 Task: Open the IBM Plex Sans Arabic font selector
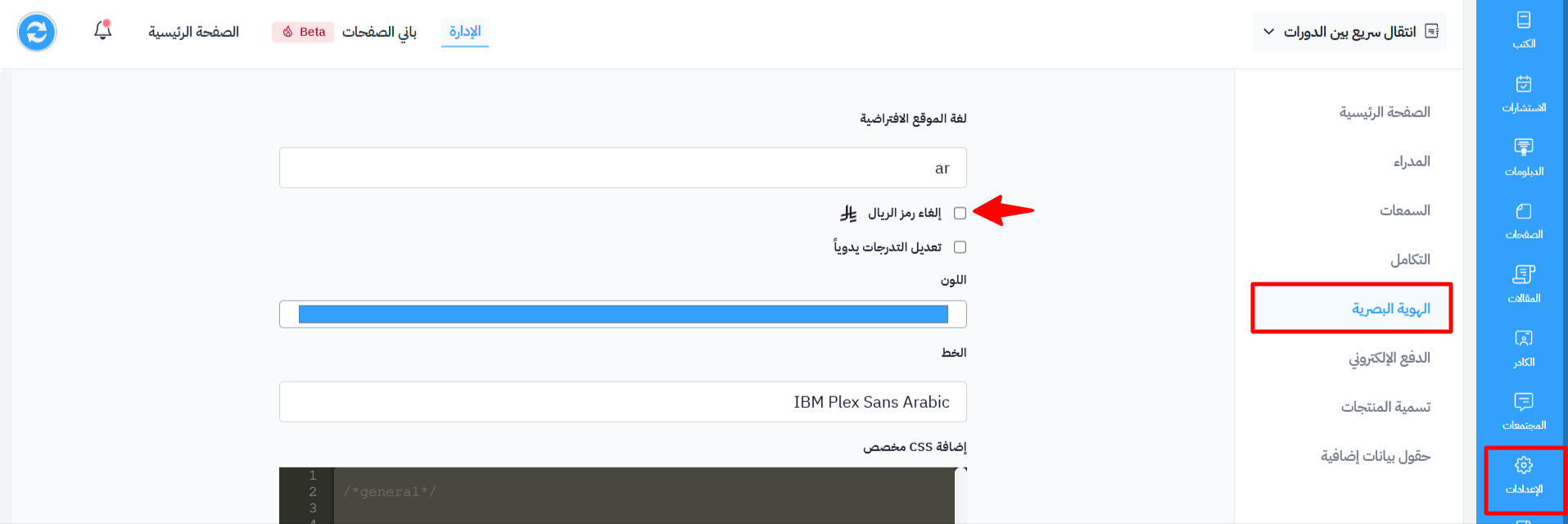coord(623,402)
